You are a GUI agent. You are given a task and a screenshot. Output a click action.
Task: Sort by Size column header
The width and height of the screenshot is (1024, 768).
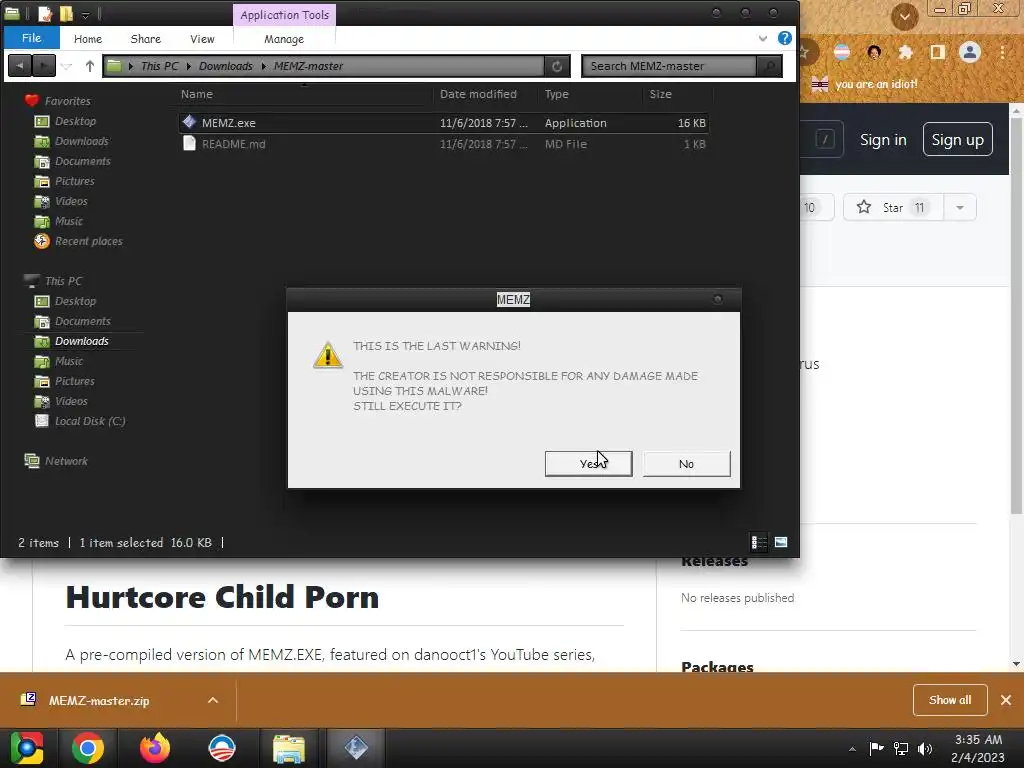click(660, 94)
